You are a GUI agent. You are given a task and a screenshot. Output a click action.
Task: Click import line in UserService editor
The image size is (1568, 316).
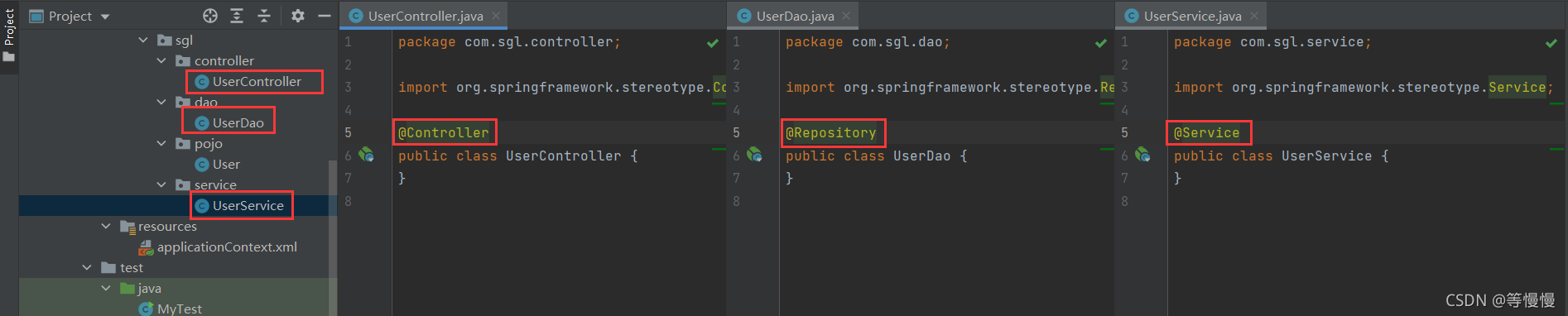[x=1364, y=87]
